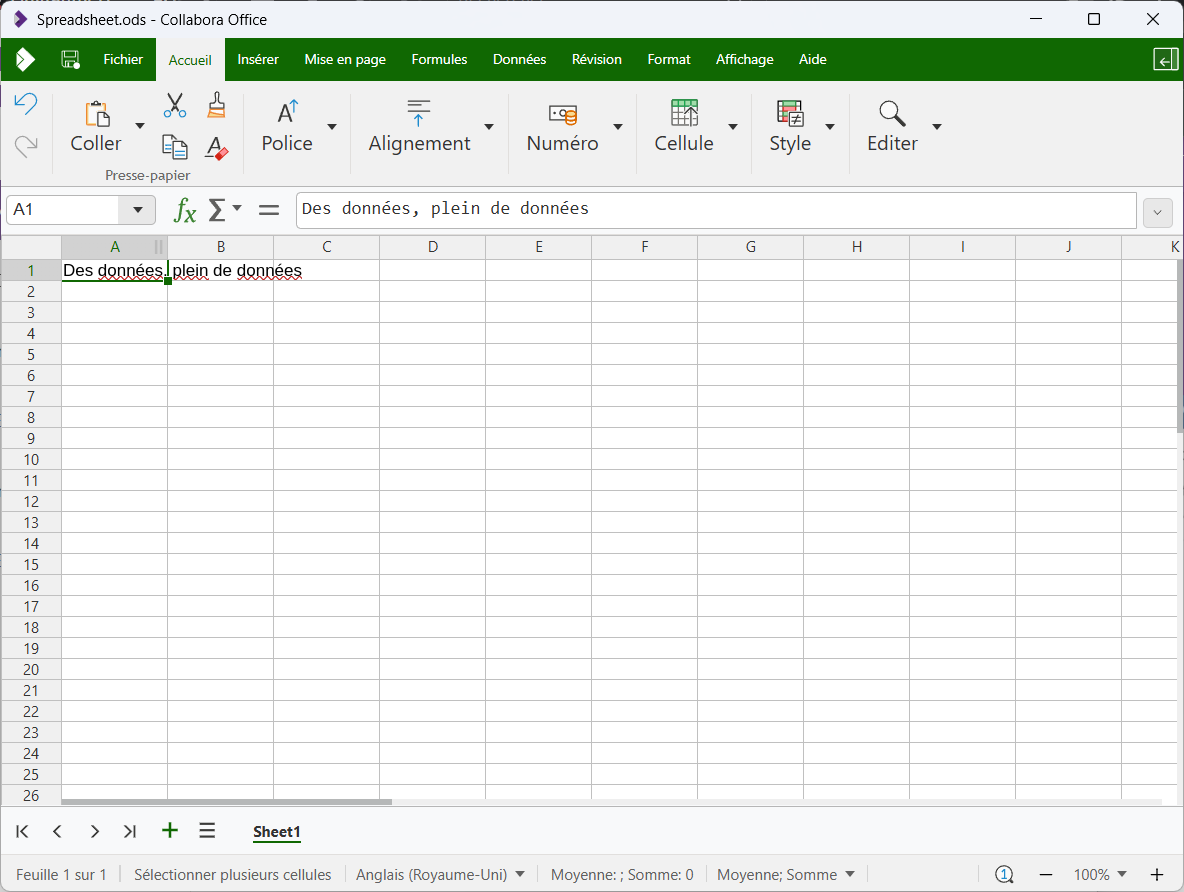This screenshot has width=1184, height=892.
Task: Add a new sheet with the plus icon
Action: (x=169, y=830)
